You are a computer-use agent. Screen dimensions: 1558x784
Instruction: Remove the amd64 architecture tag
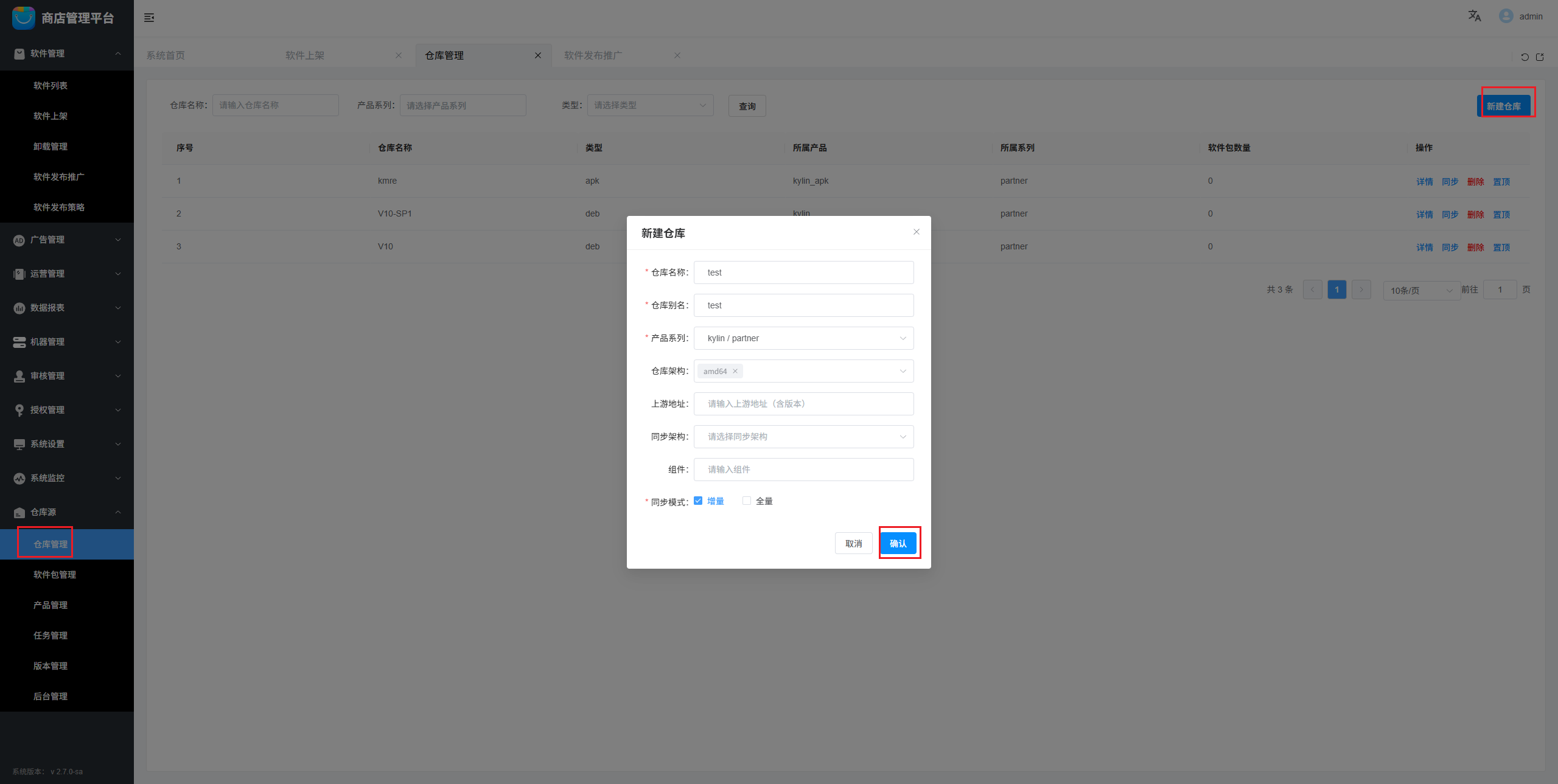pyautogui.click(x=735, y=371)
